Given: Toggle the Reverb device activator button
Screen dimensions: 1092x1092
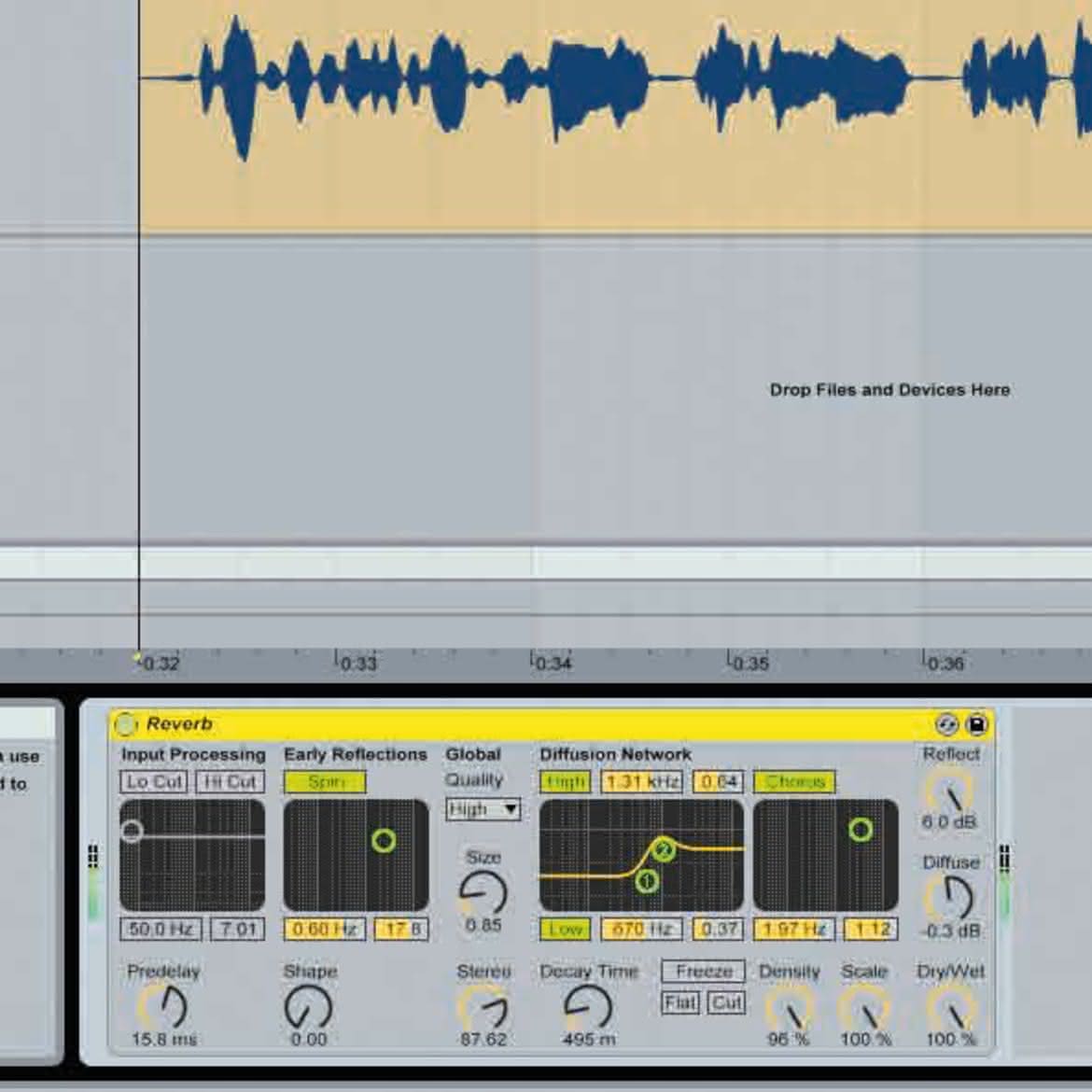Looking at the screenshot, I should coord(125,724).
